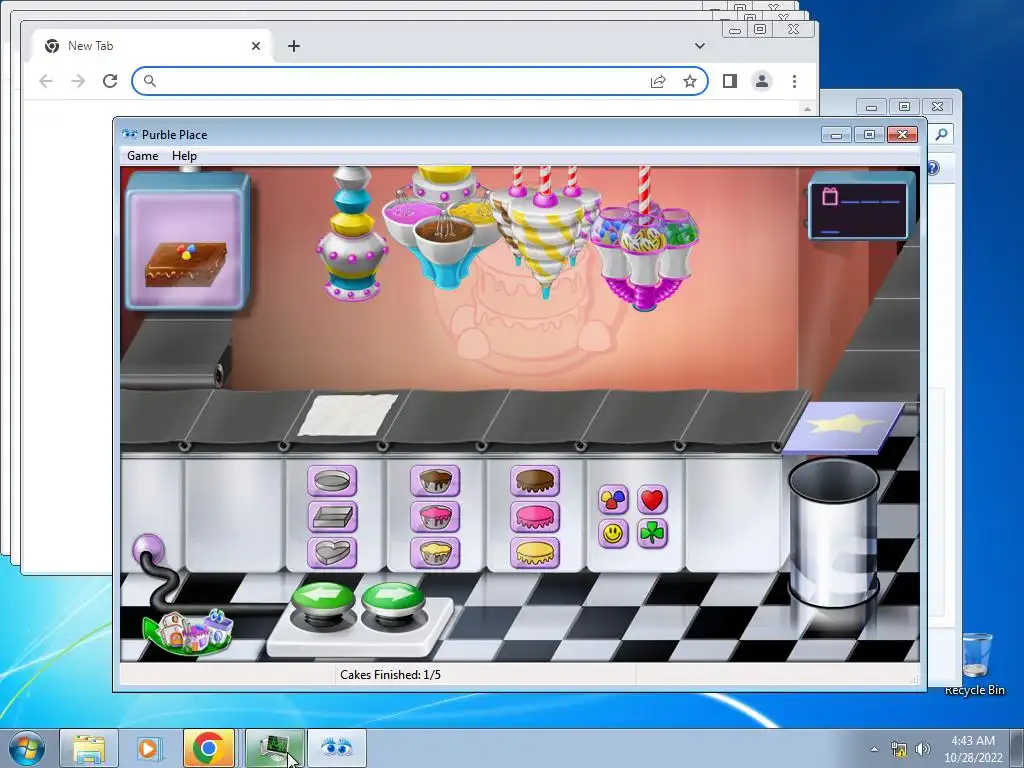Pick the yellow icing button
The width and height of the screenshot is (1024, 768).
pos(535,553)
